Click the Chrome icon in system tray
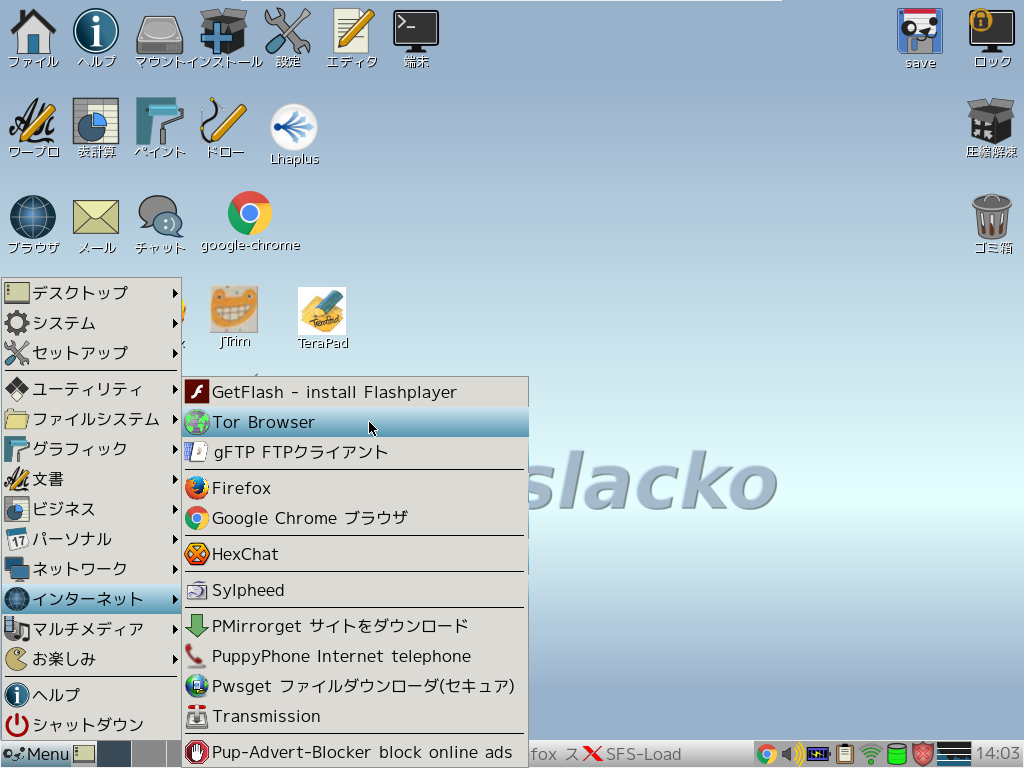This screenshot has height=768, width=1024. (767, 754)
